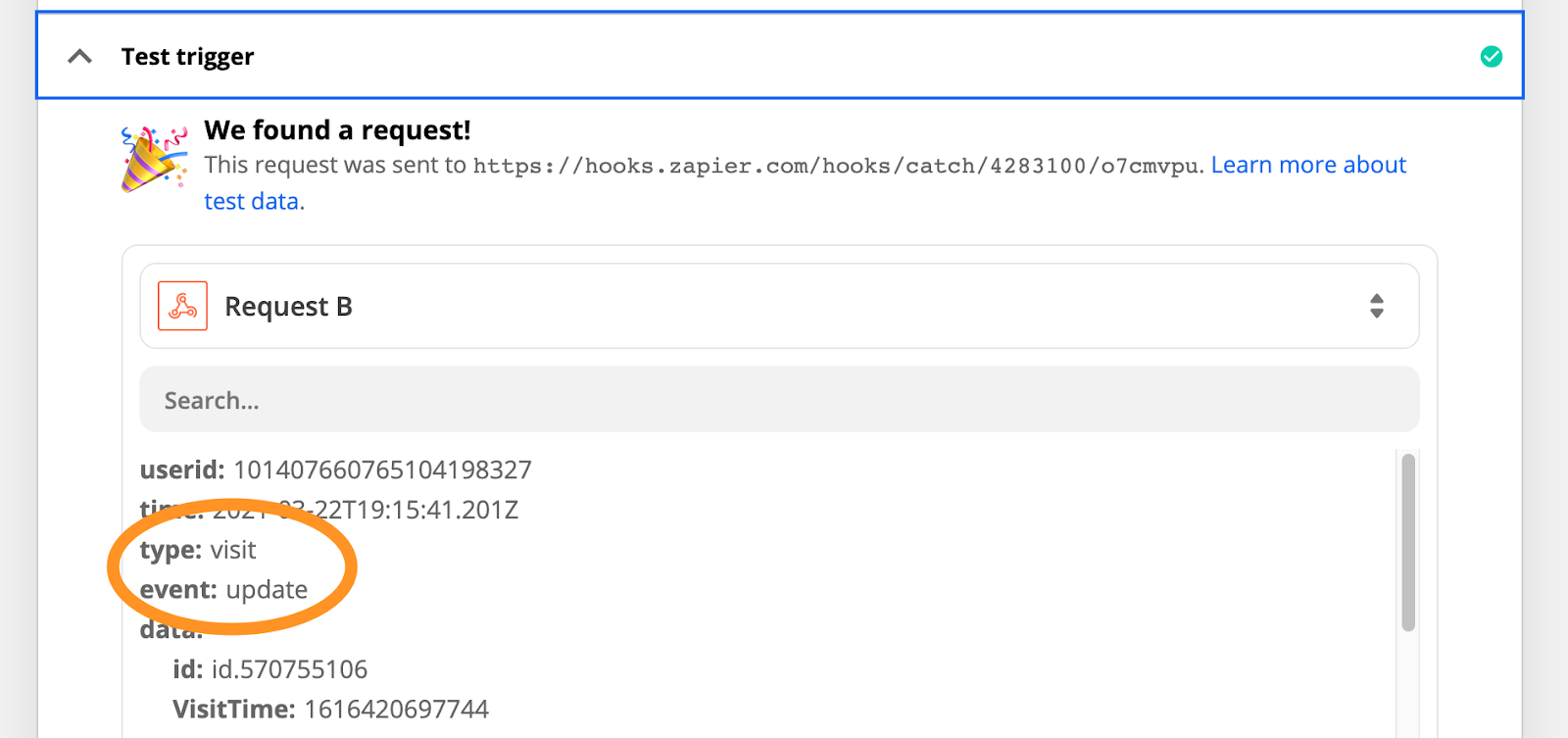Select the userid field row
1568x738 pixels.
[335, 470]
